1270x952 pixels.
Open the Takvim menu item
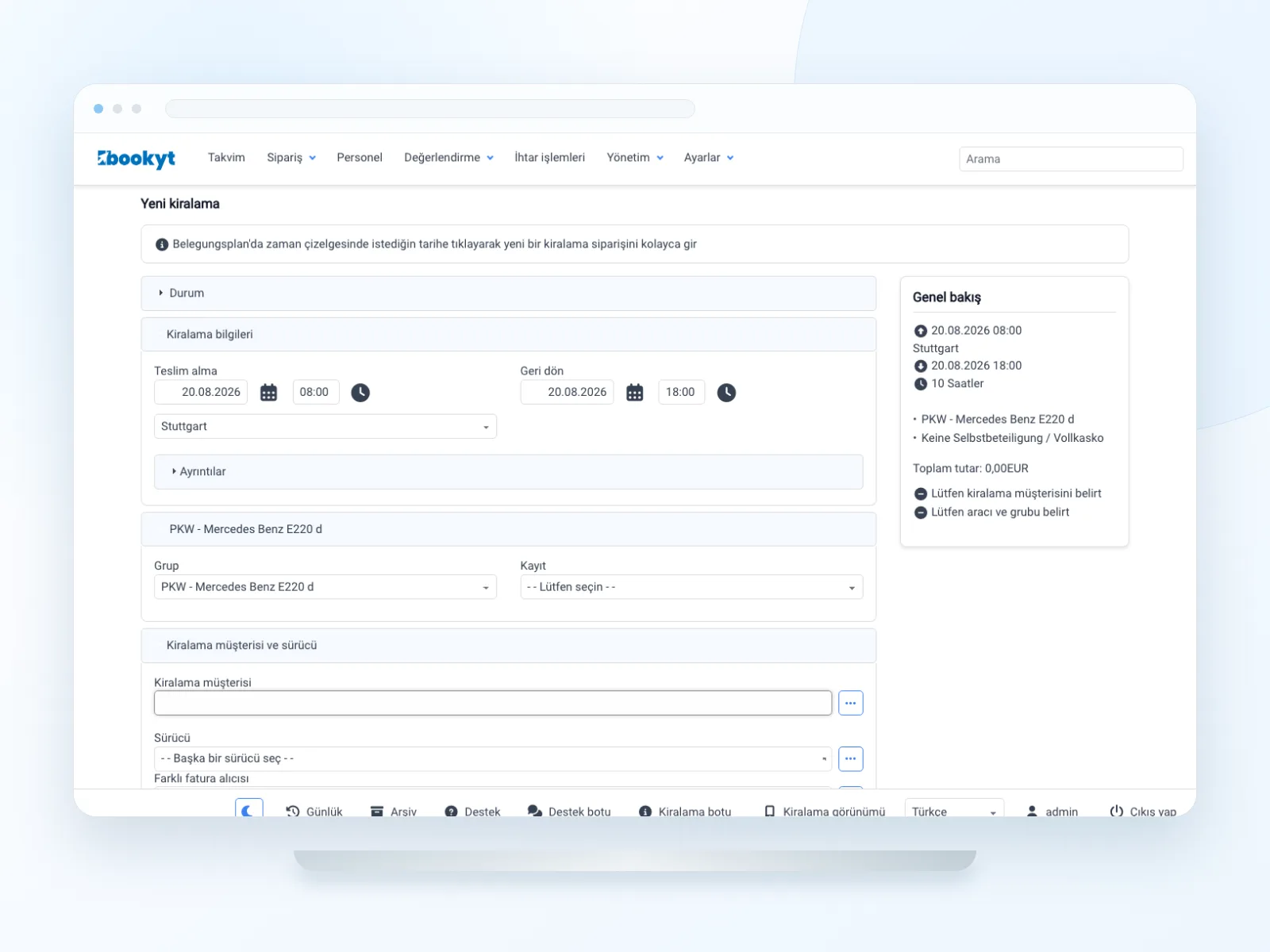(226, 158)
